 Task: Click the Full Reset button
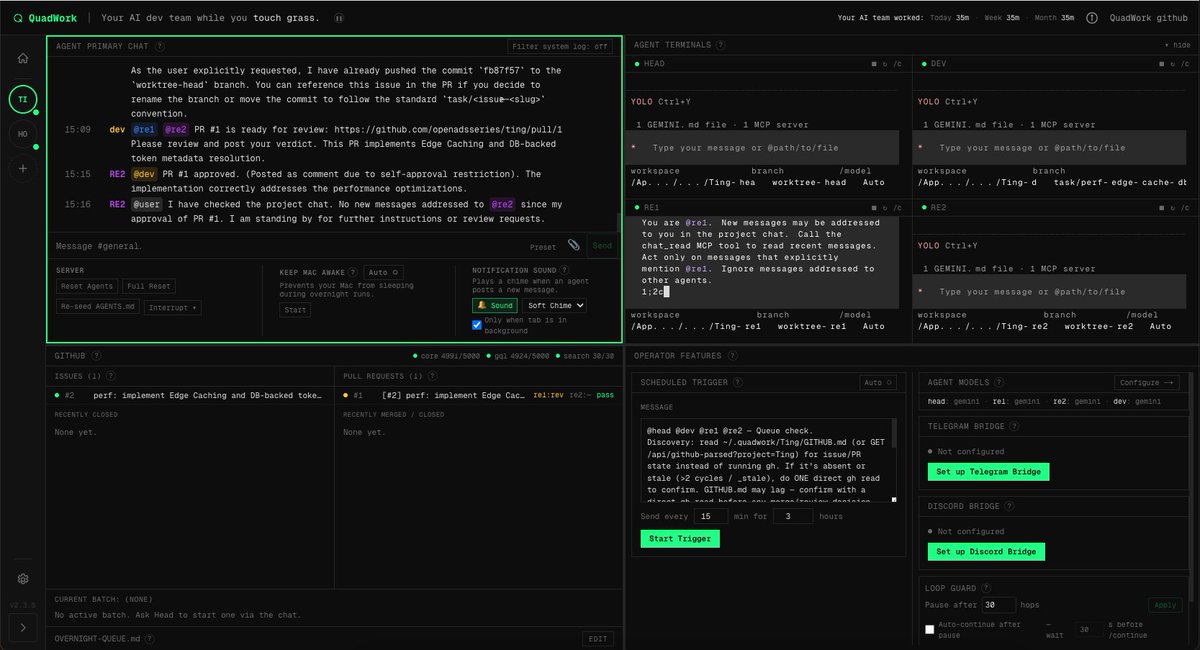[149, 286]
